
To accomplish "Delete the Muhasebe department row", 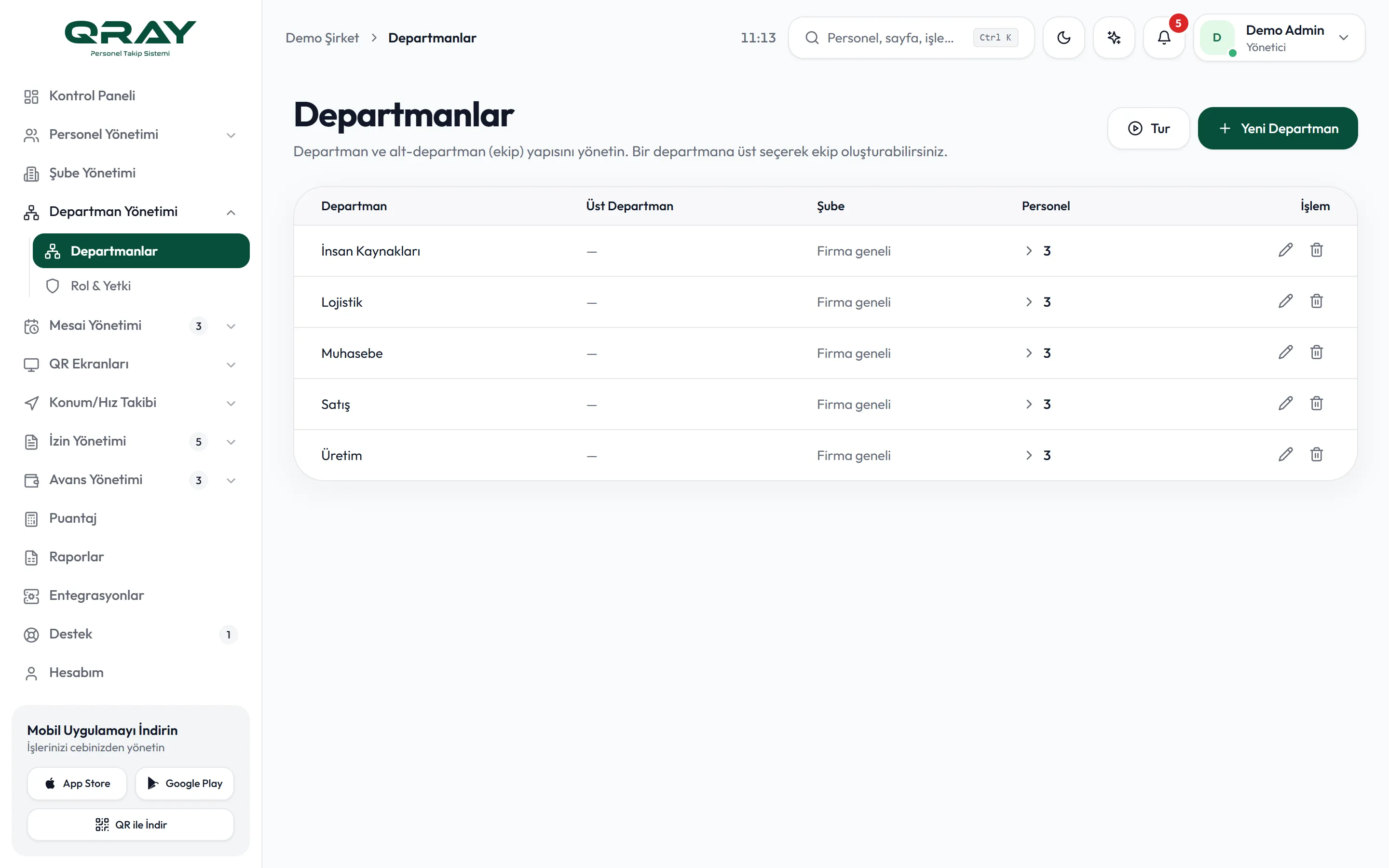I will click(1316, 353).
